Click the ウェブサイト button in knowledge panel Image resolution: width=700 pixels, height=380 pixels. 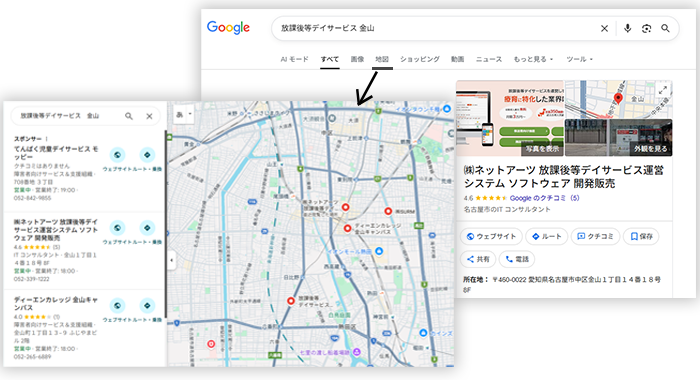point(491,236)
